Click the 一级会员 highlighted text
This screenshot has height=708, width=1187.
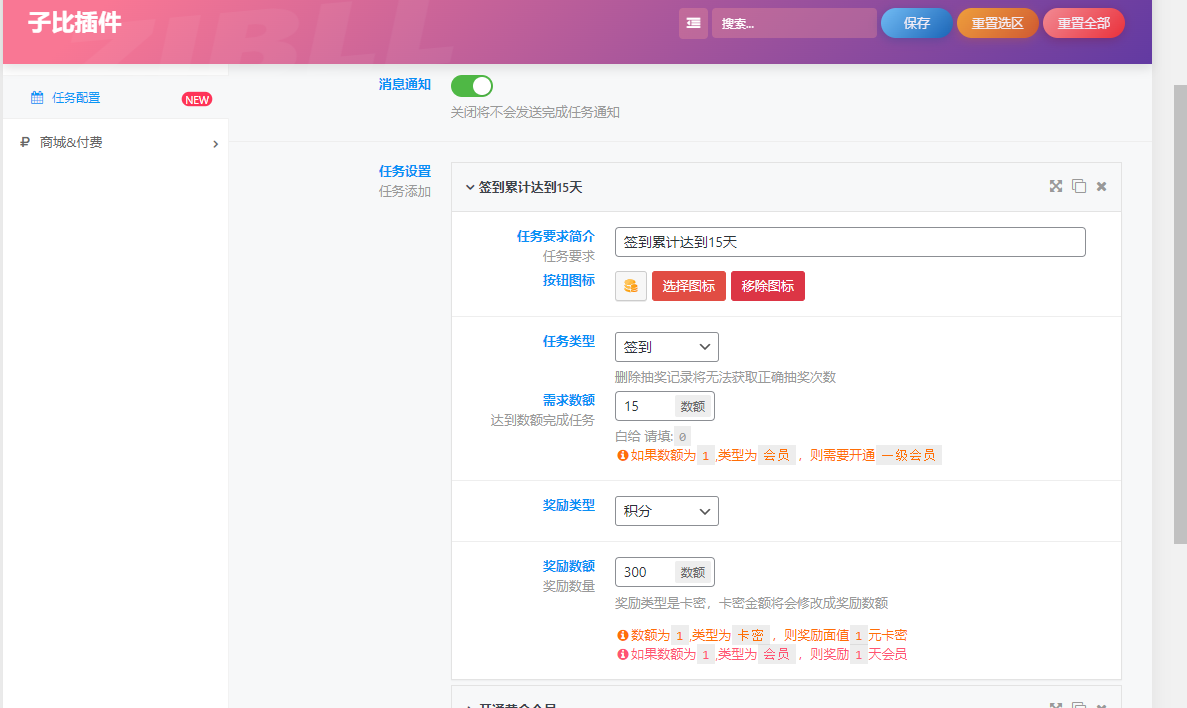coord(908,455)
